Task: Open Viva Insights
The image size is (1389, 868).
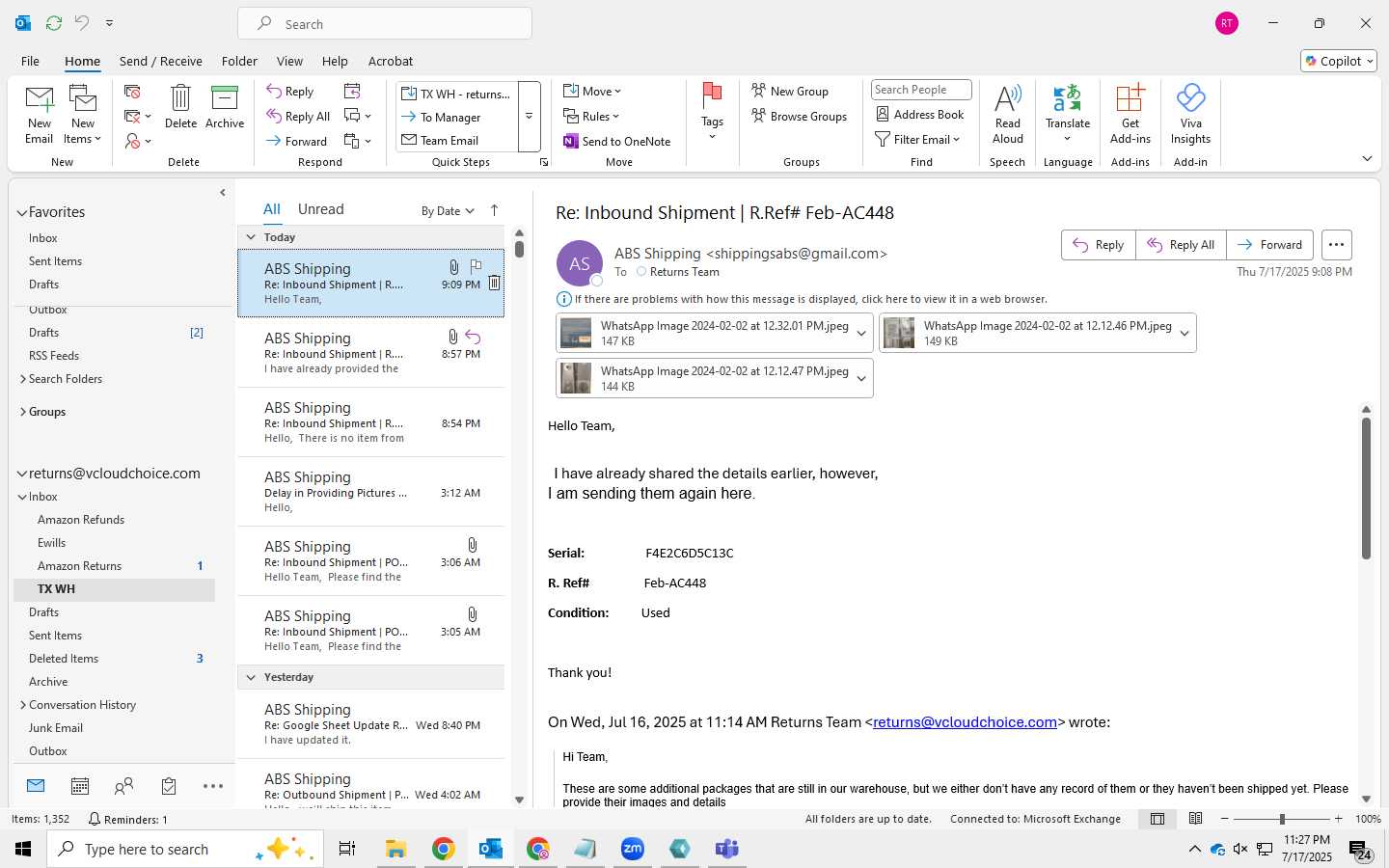Action: tap(1190, 114)
